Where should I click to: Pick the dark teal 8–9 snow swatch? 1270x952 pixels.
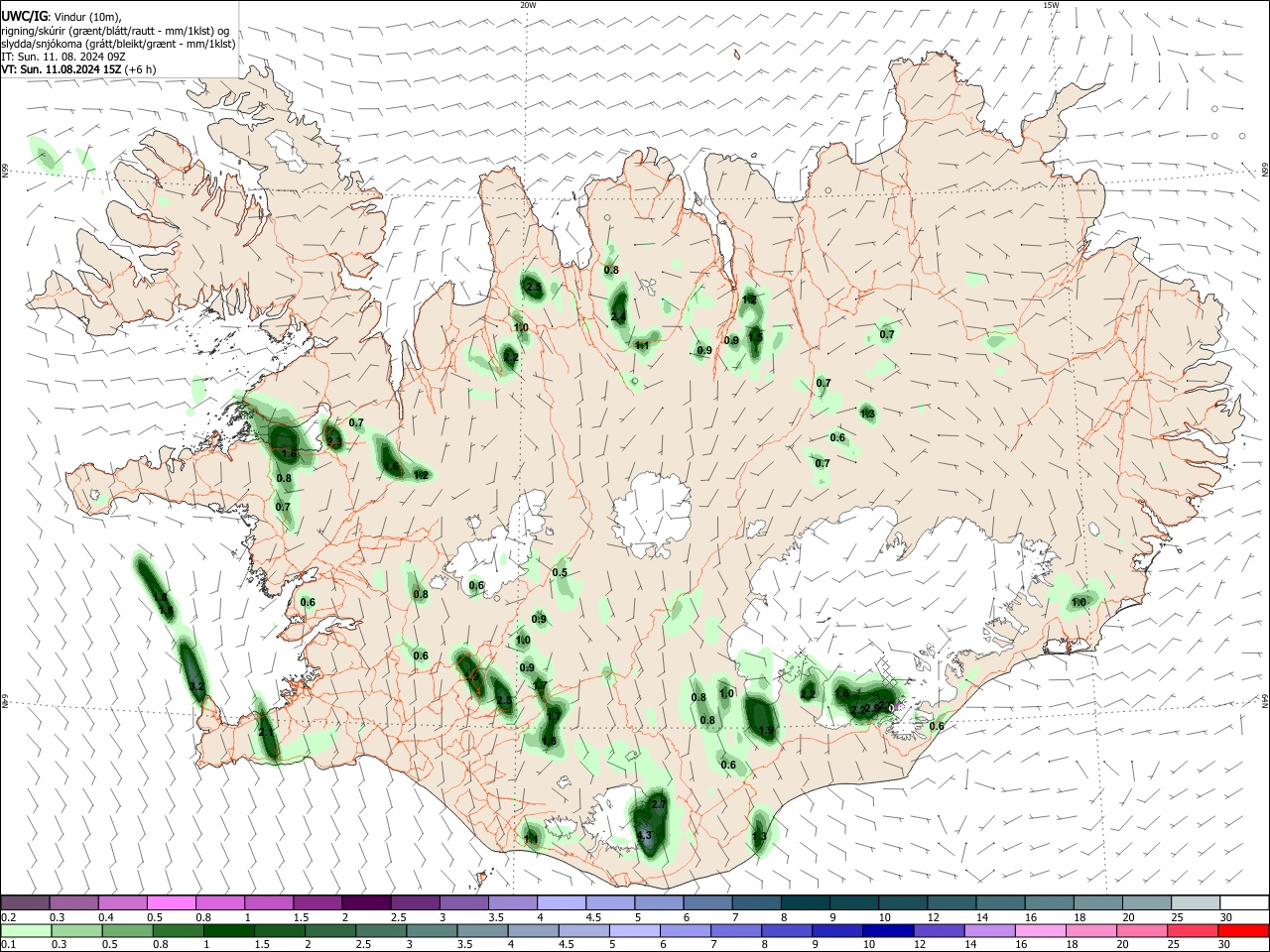[x=805, y=902]
